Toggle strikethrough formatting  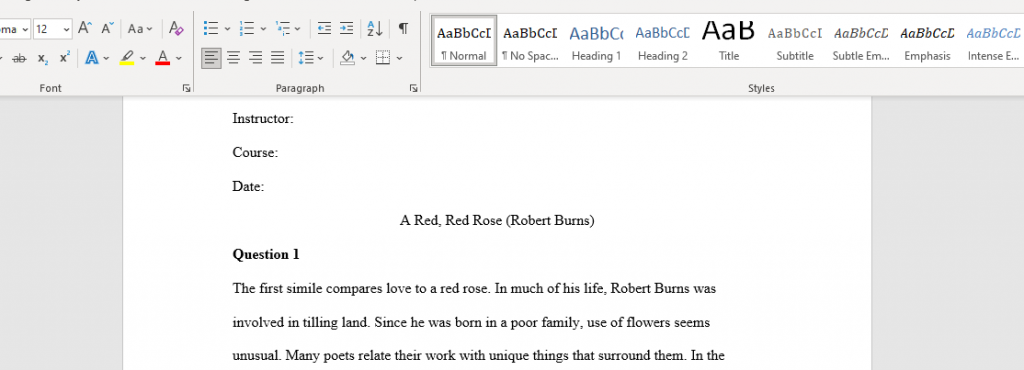pyautogui.click(x=20, y=59)
